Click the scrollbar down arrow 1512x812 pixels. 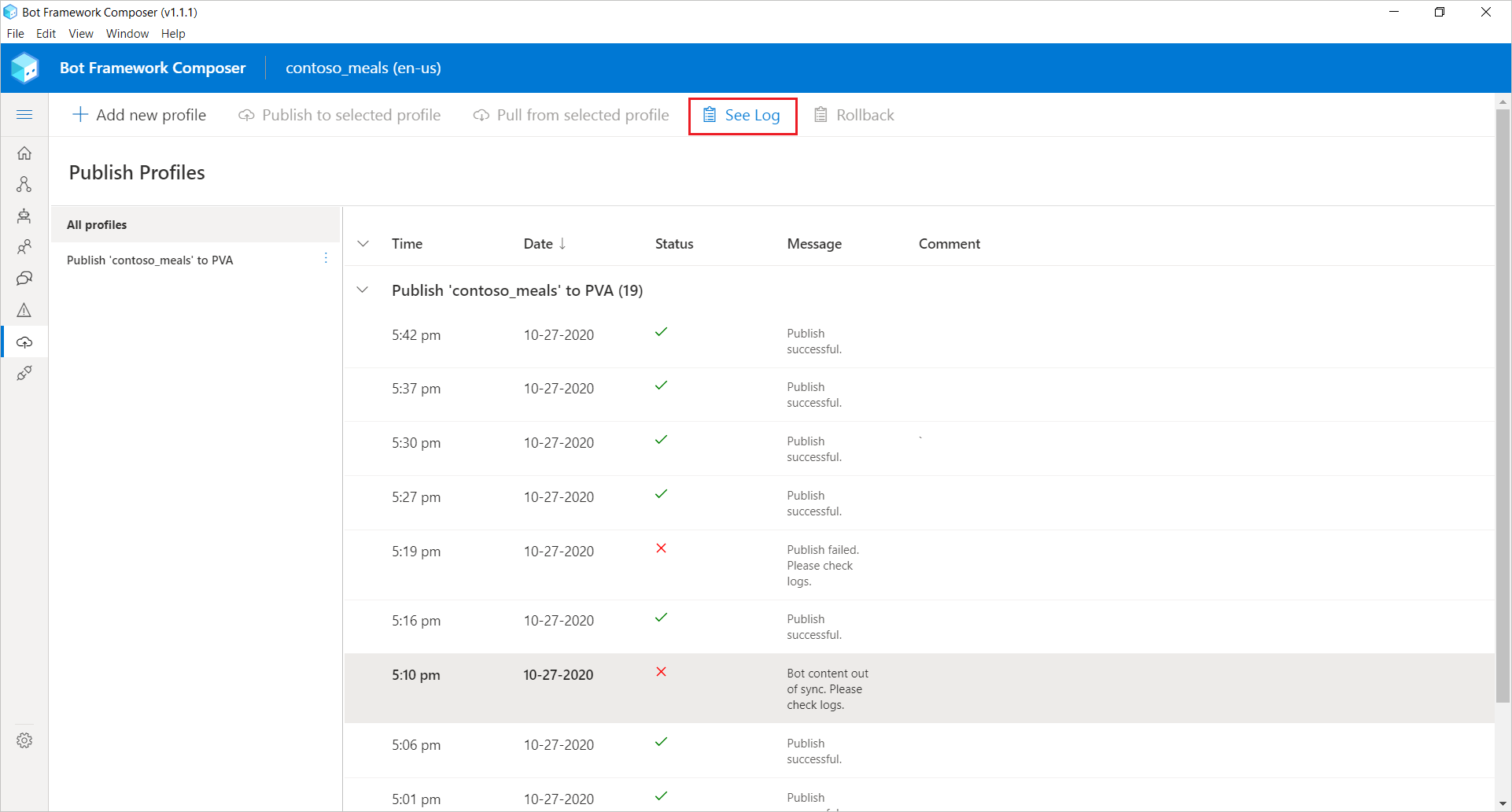(x=1503, y=803)
